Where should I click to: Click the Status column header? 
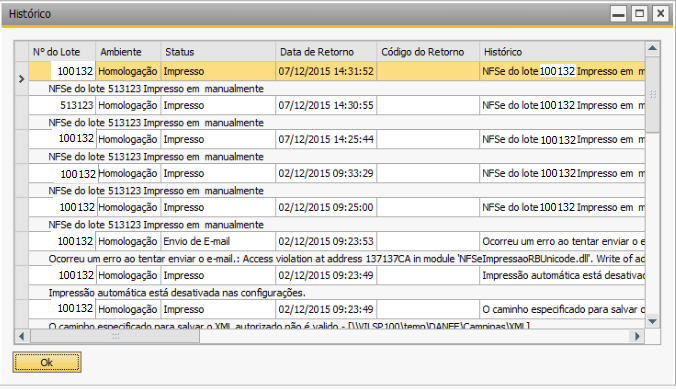point(218,52)
